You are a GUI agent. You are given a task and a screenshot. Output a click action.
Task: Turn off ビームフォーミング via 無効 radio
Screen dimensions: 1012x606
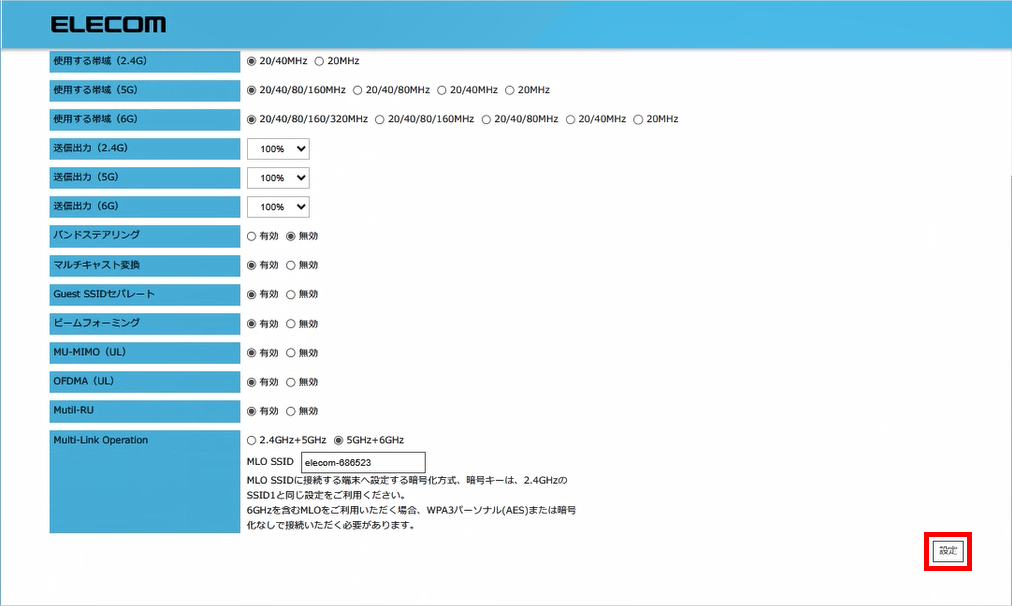click(x=291, y=323)
